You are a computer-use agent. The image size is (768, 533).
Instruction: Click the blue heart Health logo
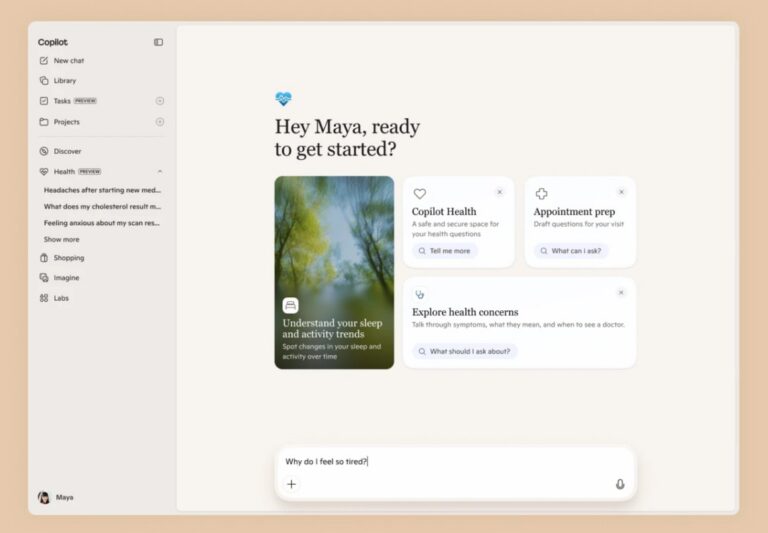point(283,98)
